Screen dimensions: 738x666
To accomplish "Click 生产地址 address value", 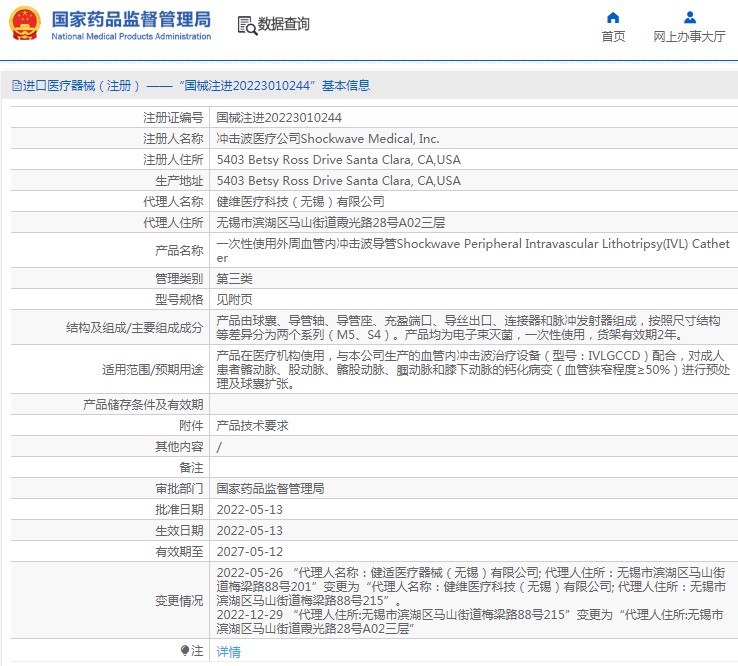I will [x=338, y=181].
